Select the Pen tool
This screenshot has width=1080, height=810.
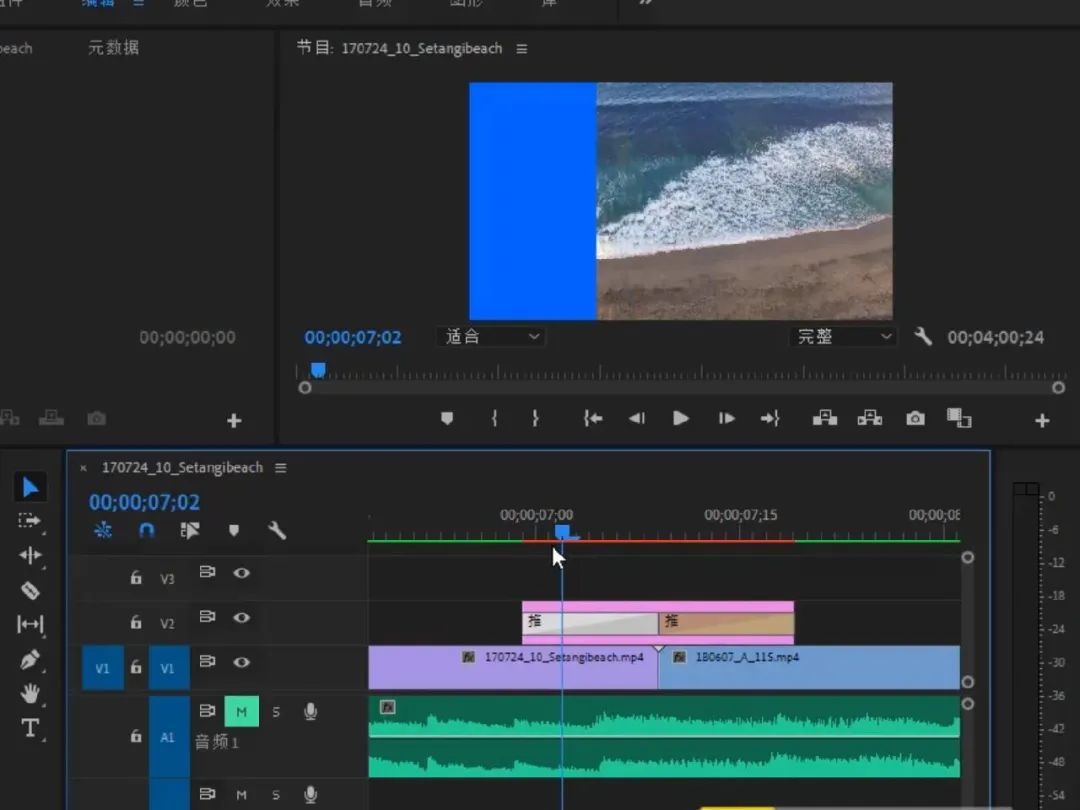tap(30, 660)
